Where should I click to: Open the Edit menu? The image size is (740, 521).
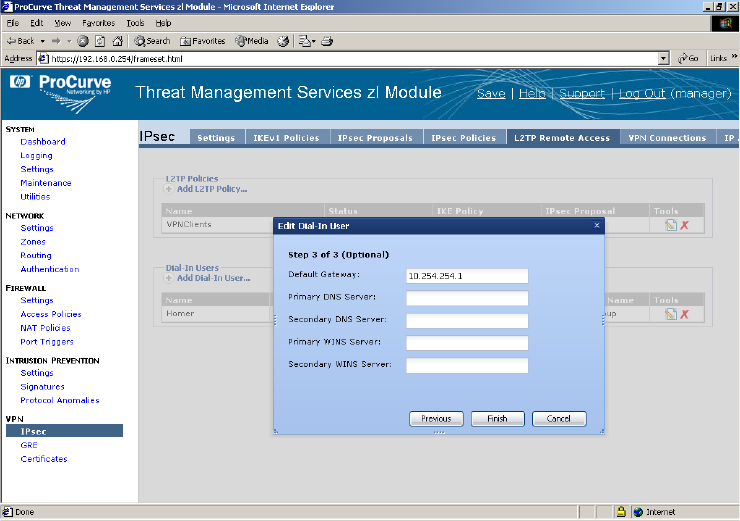[37, 23]
